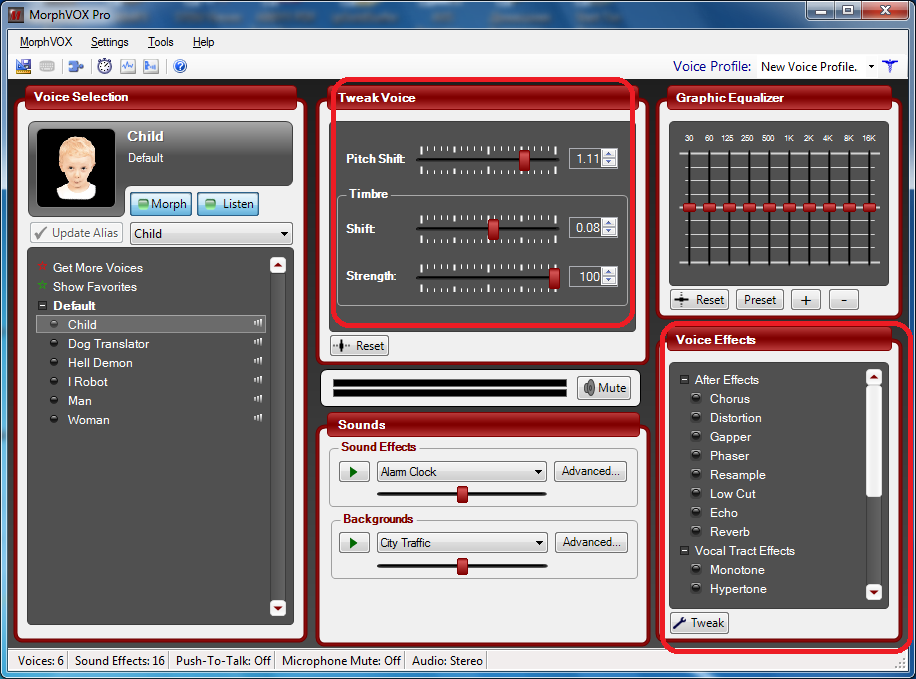Viewport: 916px width, 679px height.
Task: Open Advanced options for Sound Effects
Action: click(590, 471)
